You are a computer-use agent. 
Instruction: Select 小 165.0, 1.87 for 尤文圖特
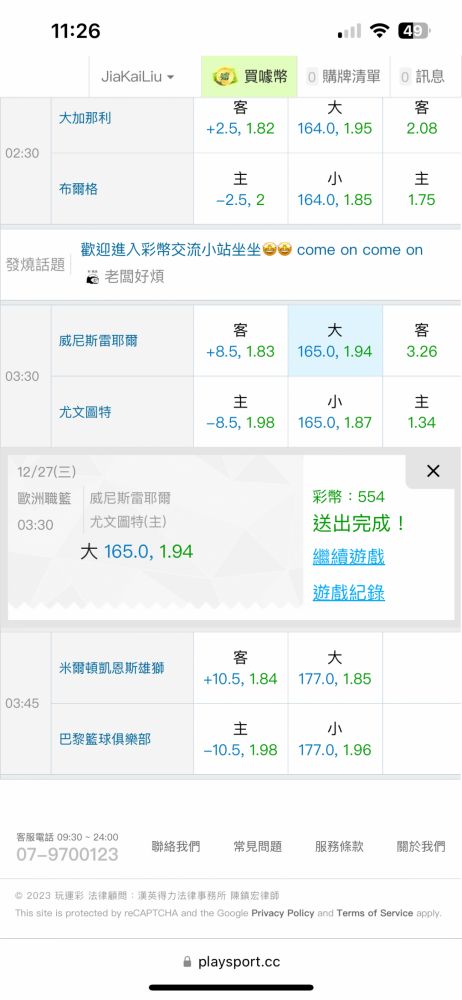pos(335,412)
